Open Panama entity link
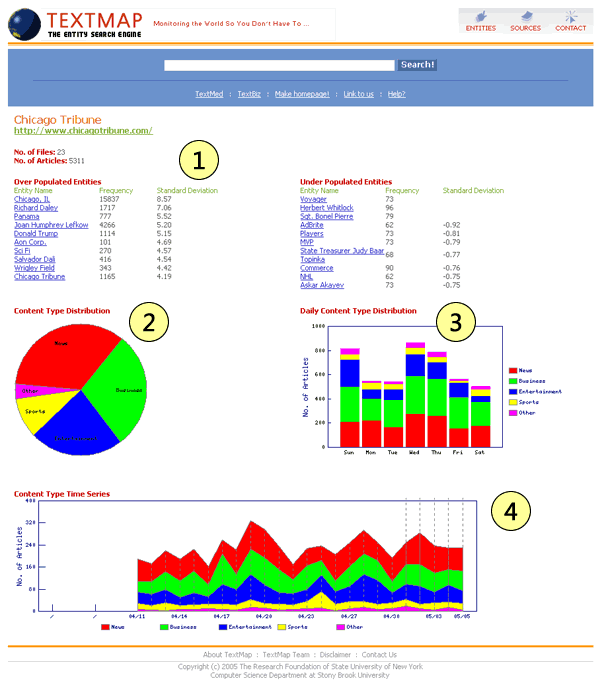 tap(26, 216)
